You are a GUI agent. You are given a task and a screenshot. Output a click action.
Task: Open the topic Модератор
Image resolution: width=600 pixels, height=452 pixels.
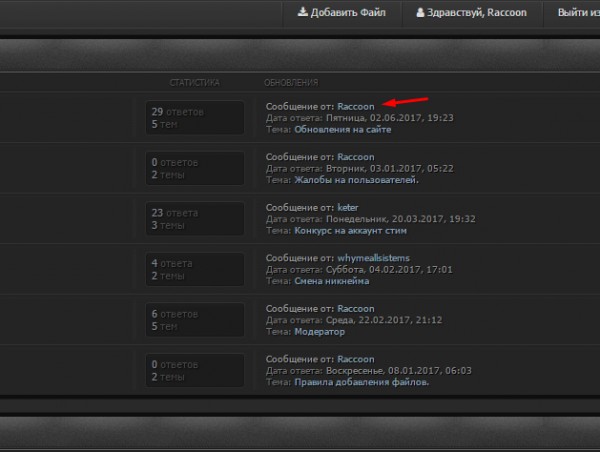[319, 331]
